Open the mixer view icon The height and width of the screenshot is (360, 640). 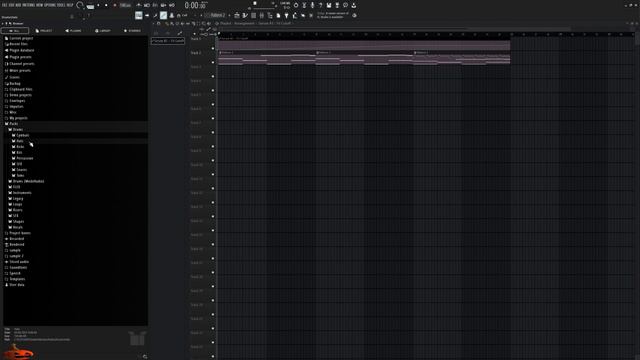[x=262, y=16]
